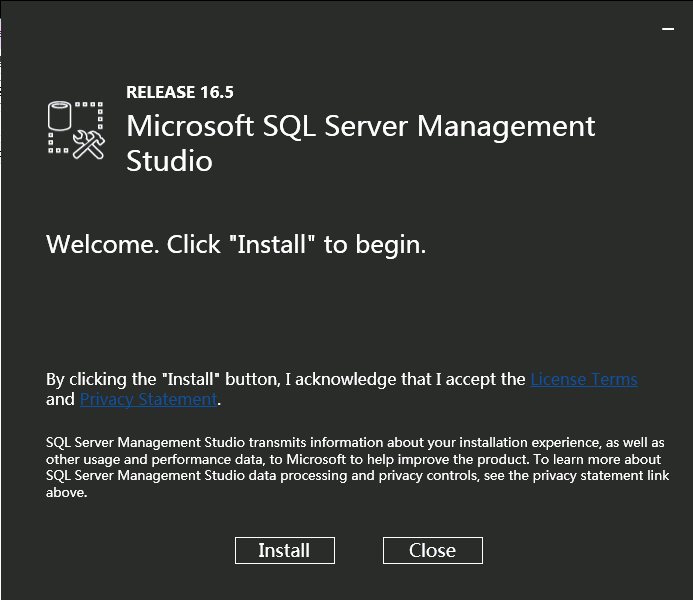Click the Microsoft SQL Server Management title
Image resolution: width=693 pixels, height=600 pixels.
[x=361, y=126]
